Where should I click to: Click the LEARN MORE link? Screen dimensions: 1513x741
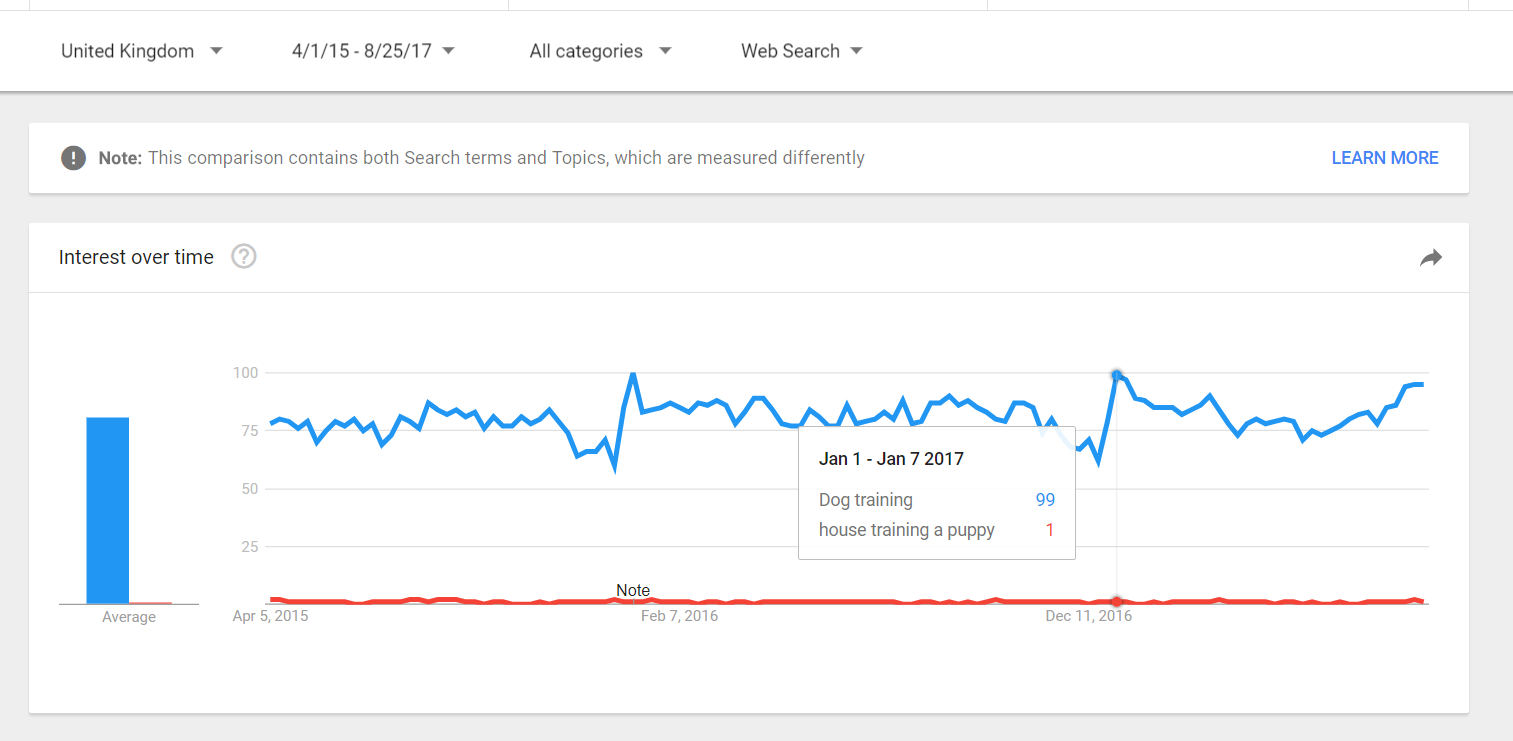point(1384,157)
